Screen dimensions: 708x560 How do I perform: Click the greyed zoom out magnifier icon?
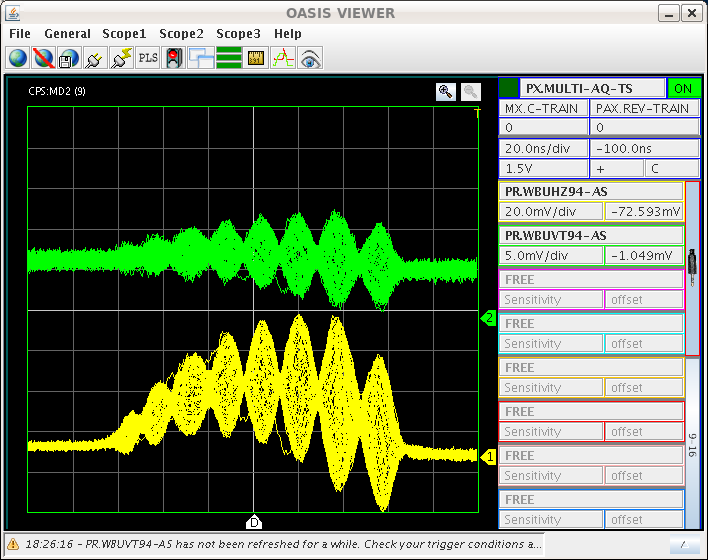point(471,92)
